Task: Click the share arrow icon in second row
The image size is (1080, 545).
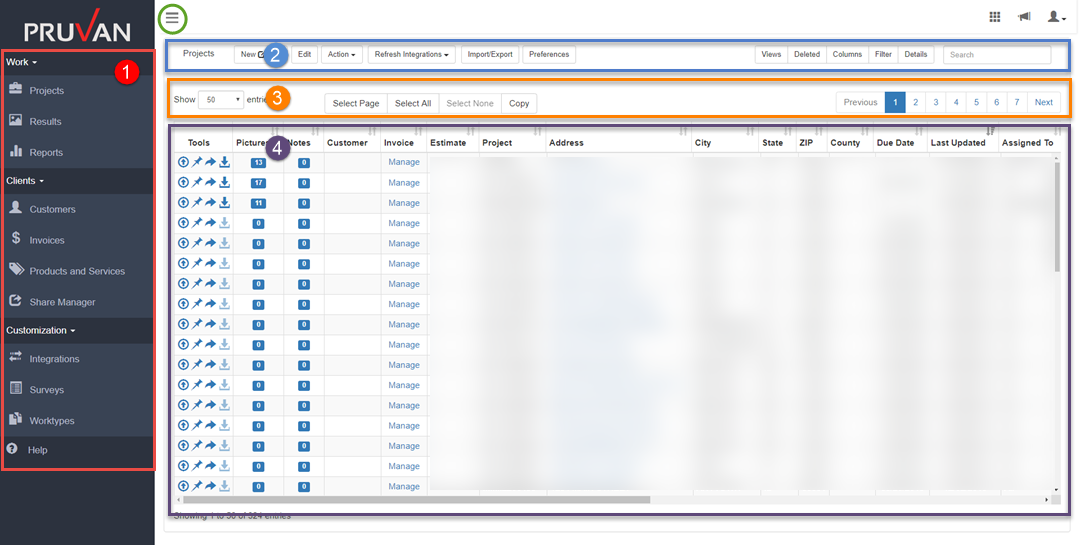Action: point(211,182)
